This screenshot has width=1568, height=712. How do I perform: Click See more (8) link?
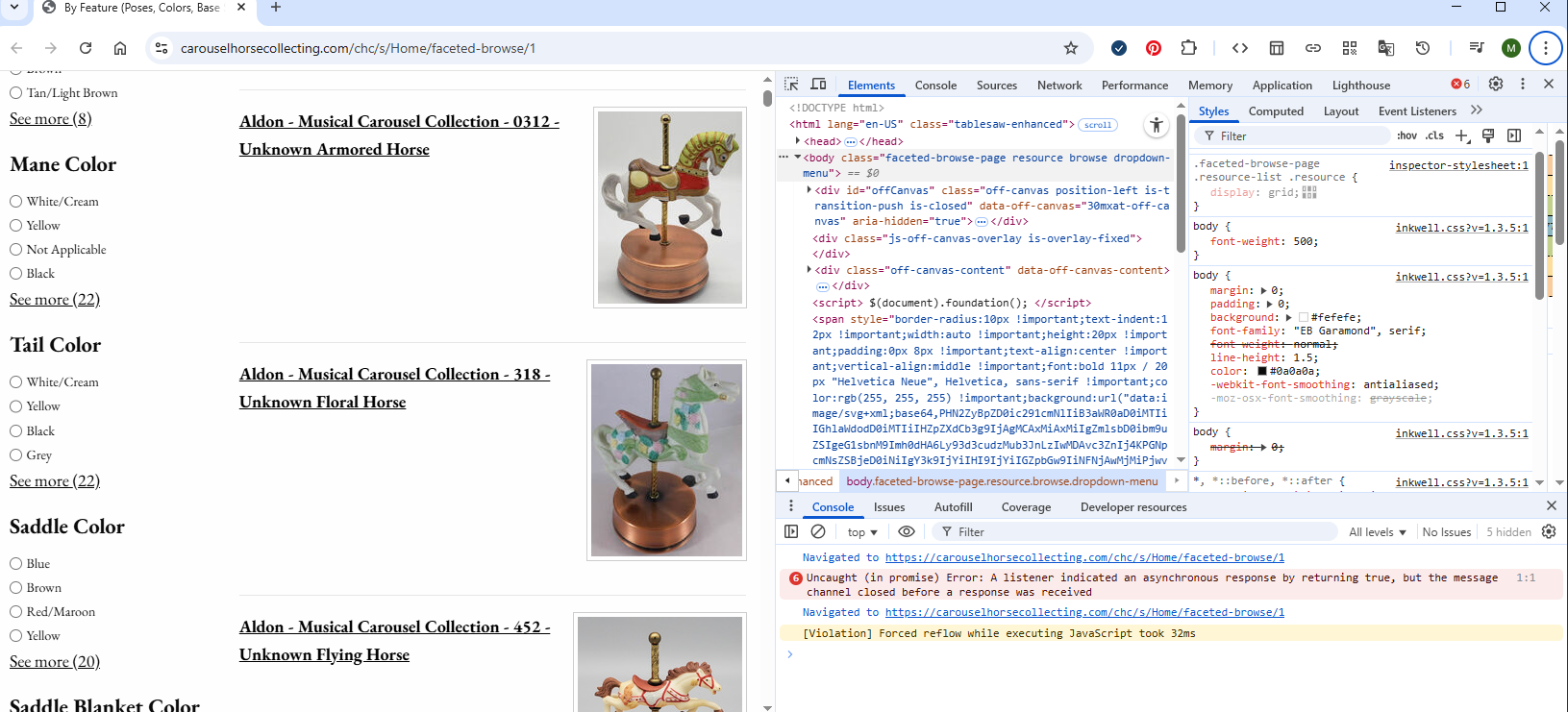(x=51, y=119)
